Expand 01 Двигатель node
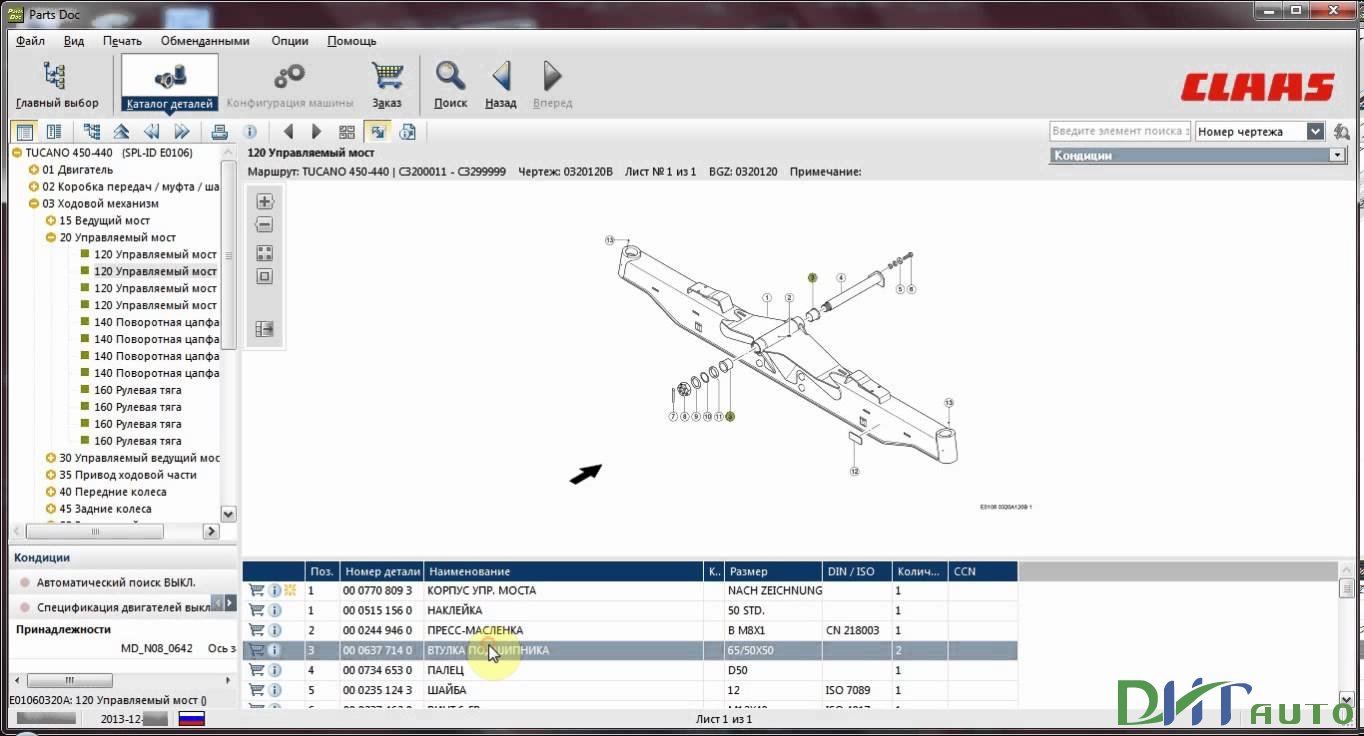 coord(34,170)
